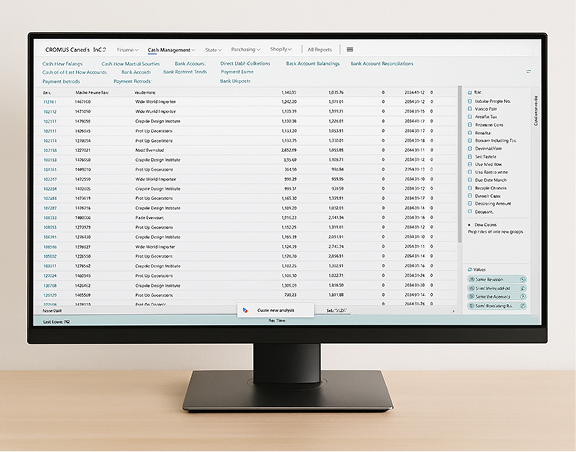Click the icon at the right of the fourth Values pill
The height and width of the screenshot is (452, 576).
pyautogui.click(x=523, y=306)
